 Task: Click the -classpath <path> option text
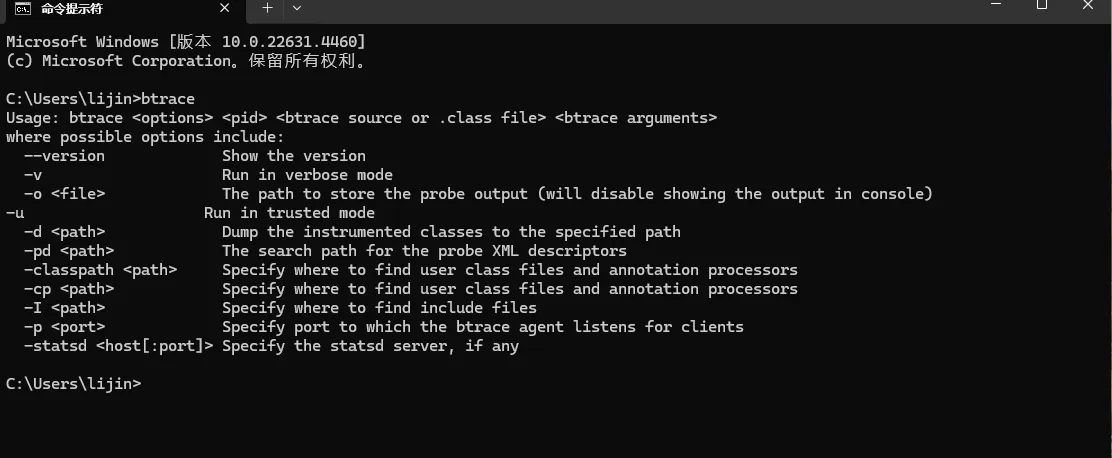100,270
